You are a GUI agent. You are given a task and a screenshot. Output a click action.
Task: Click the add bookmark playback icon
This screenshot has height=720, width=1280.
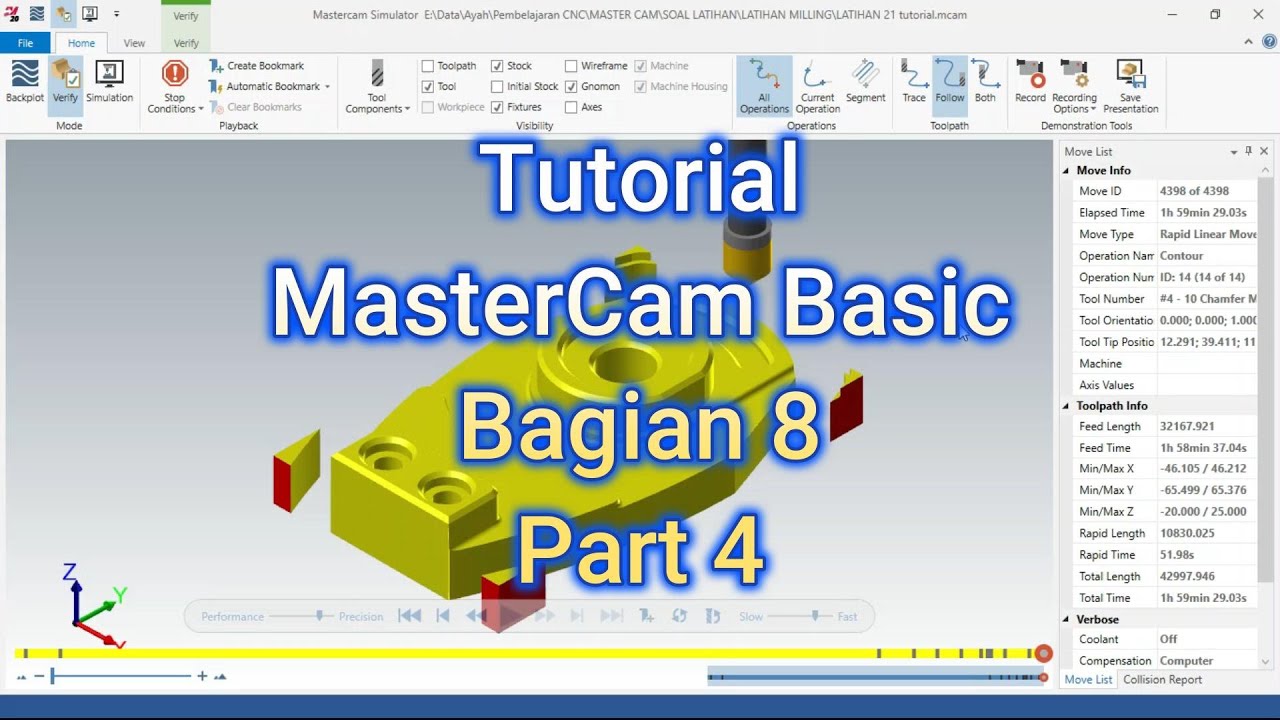click(647, 616)
